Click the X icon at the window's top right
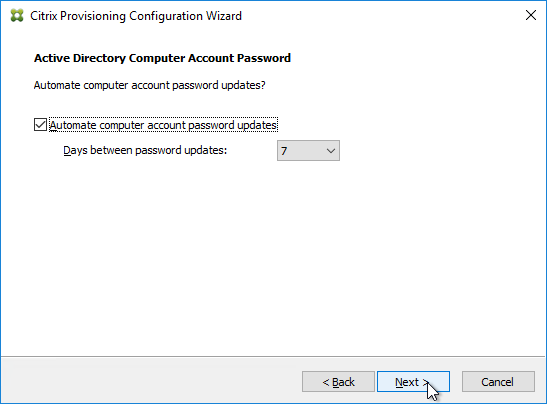 [x=531, y=15]
